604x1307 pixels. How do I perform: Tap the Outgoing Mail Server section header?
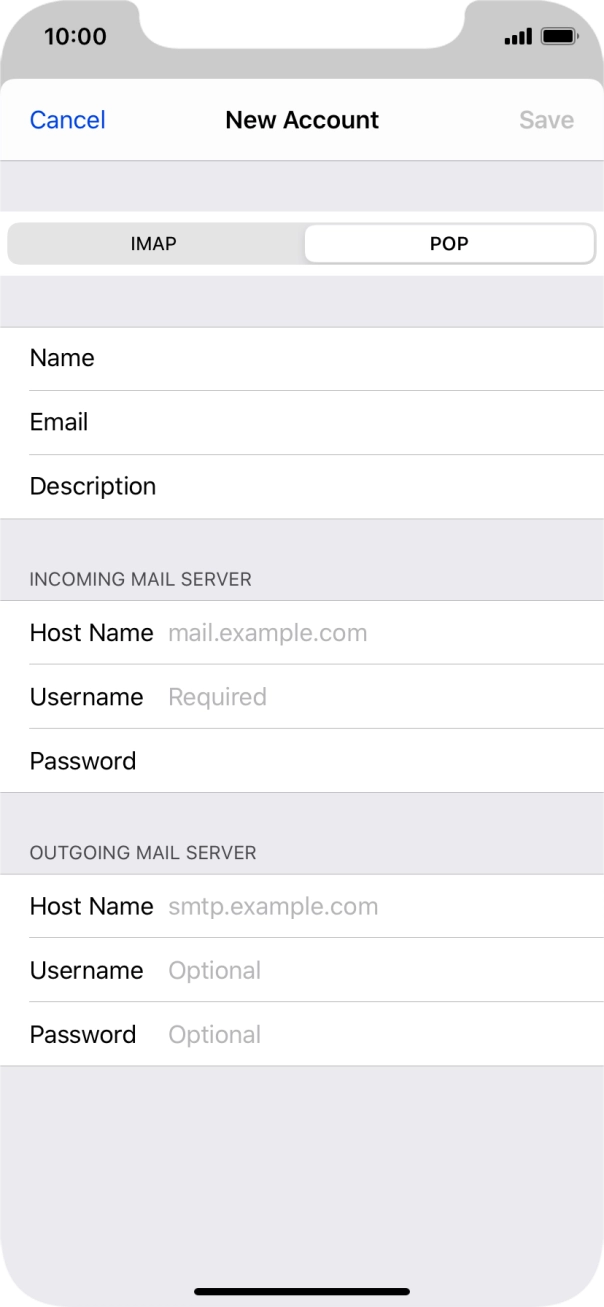coord(143,853)
